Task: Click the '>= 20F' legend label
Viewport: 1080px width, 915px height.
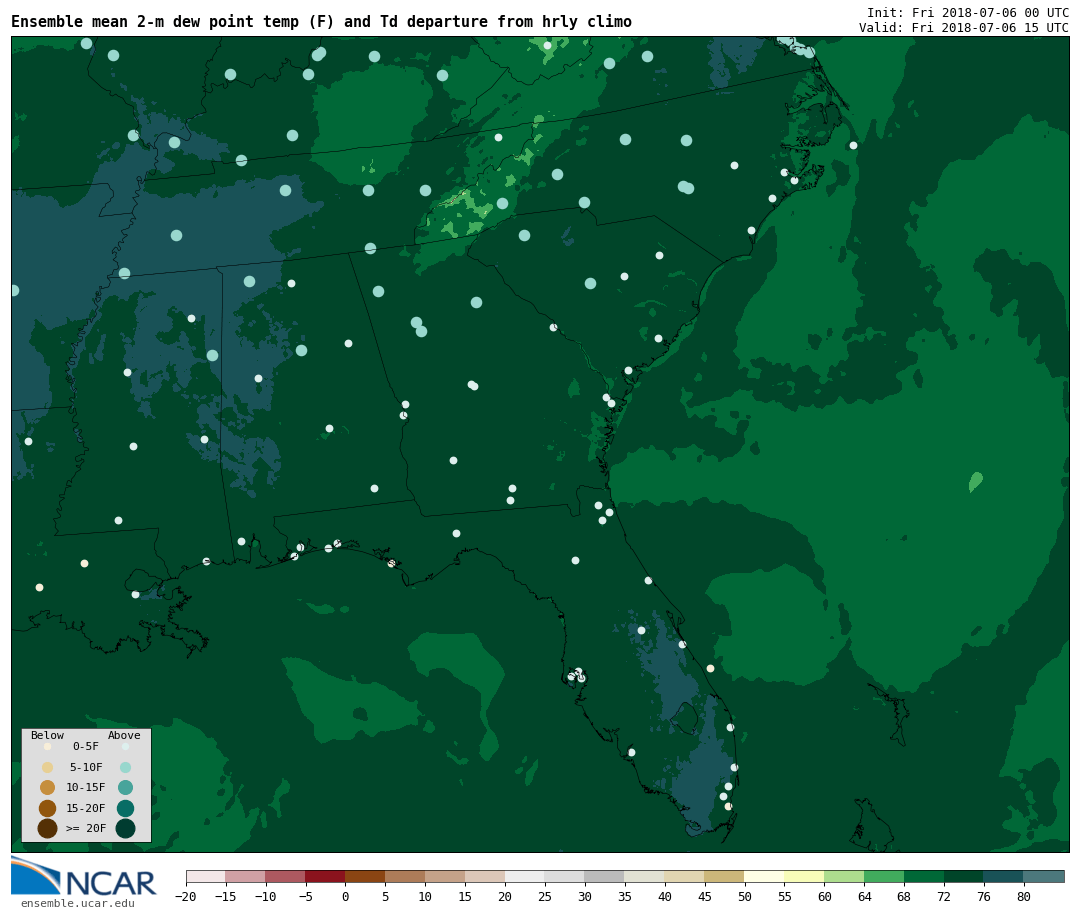Action: tap(86, 828)
